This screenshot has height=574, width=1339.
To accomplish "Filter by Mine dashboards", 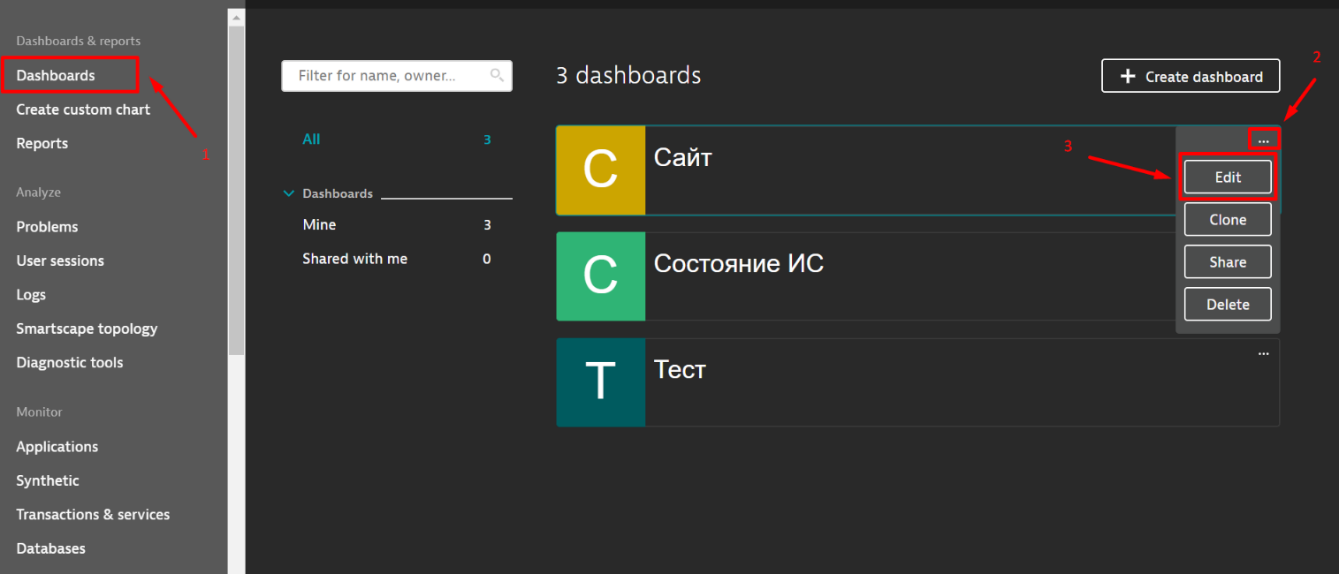I will tap(320, 225).
